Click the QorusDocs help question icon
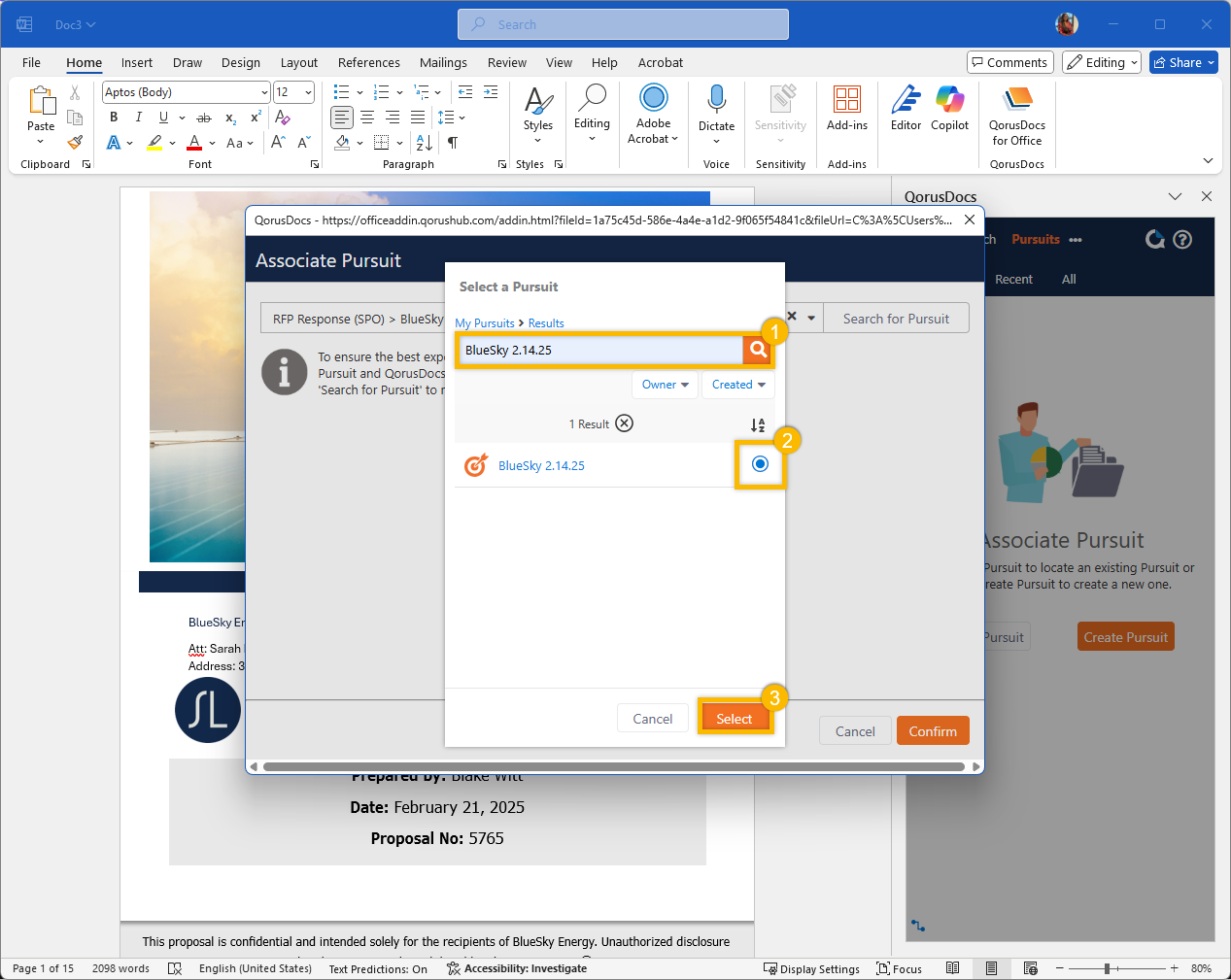This screenshot has width=1231, height=980. [1182, 240]
